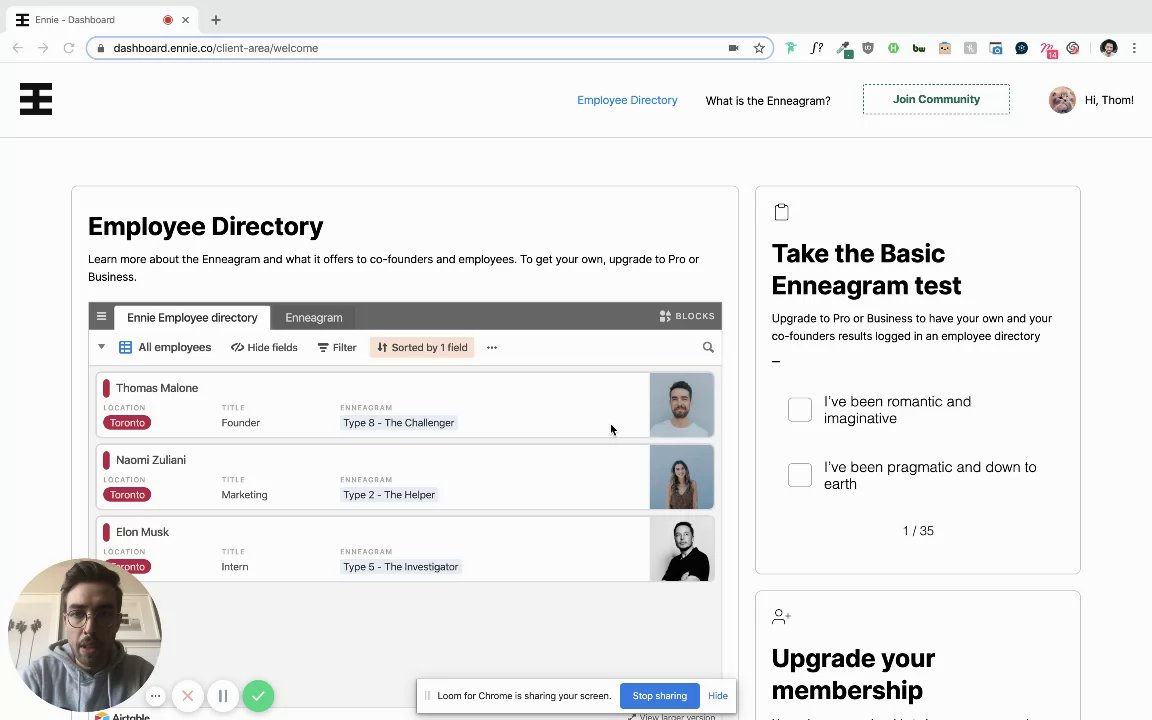Click the Stop sharing button
Screen dimensions: 1152x720
click(x=660, y=696)
